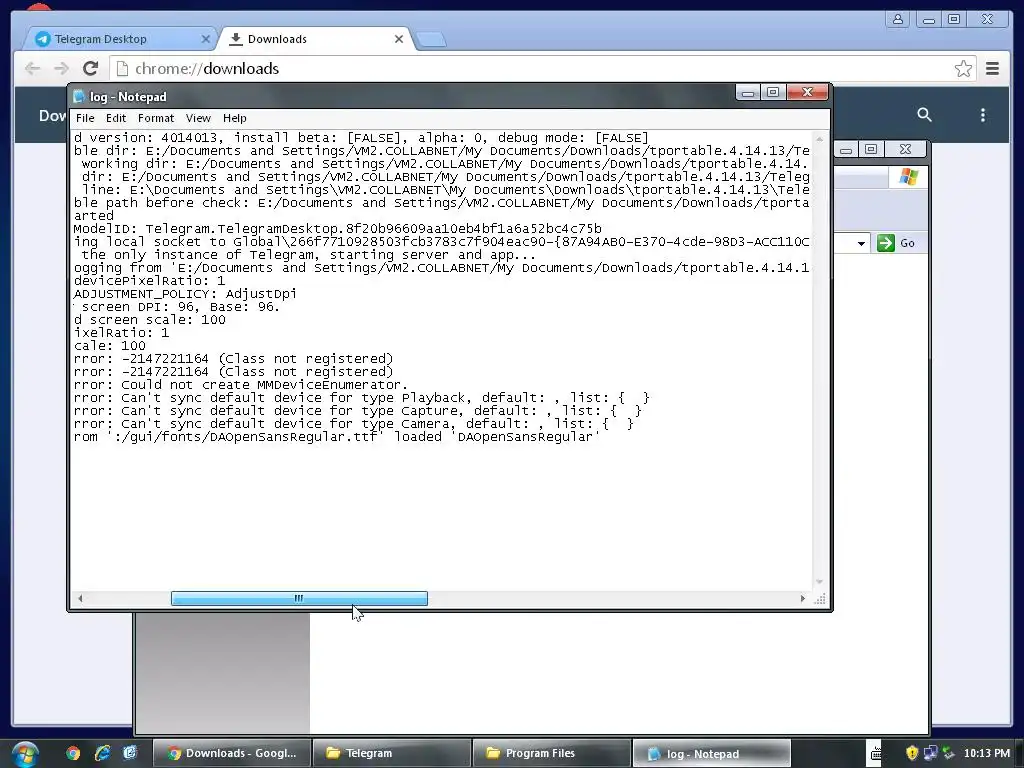Maximize the log Notepad window
1024x768 pixels.
[x=773, y=93]
